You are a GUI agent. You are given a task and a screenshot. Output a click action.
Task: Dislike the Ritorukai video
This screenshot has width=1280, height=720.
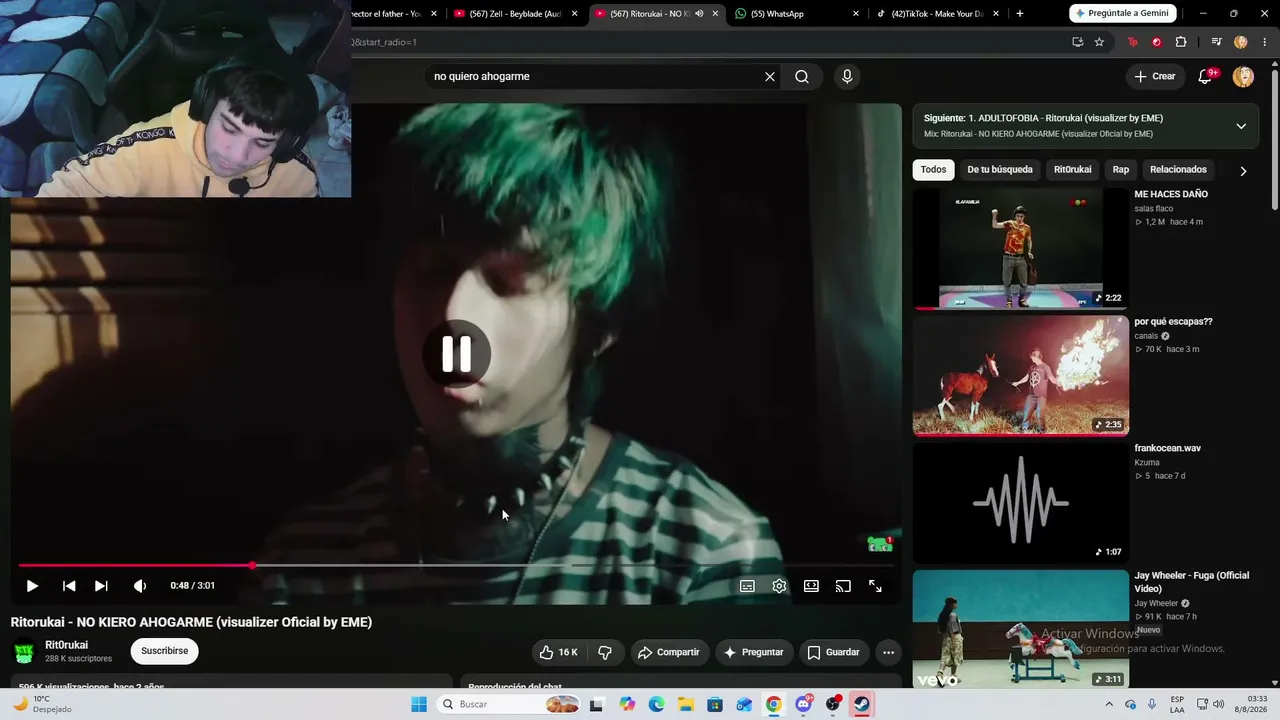click(x=604, y=652)
